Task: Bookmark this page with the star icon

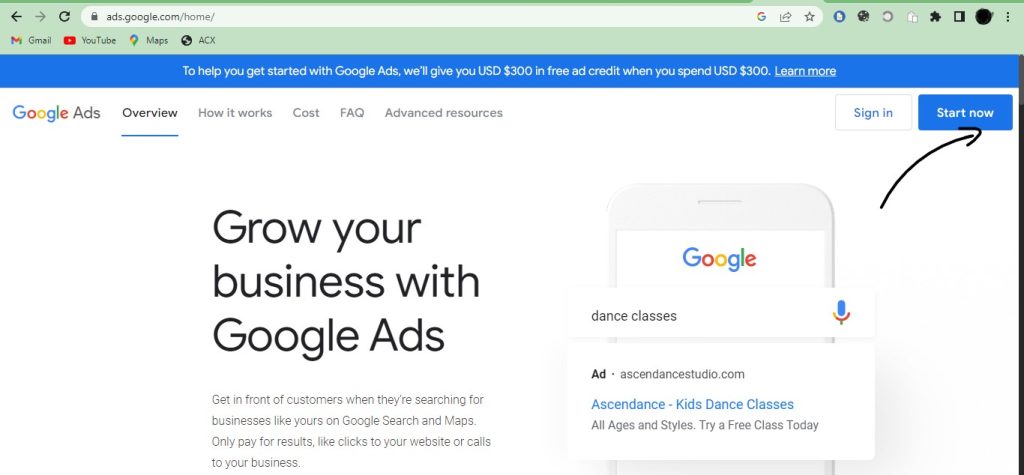Action: [810, 17]
